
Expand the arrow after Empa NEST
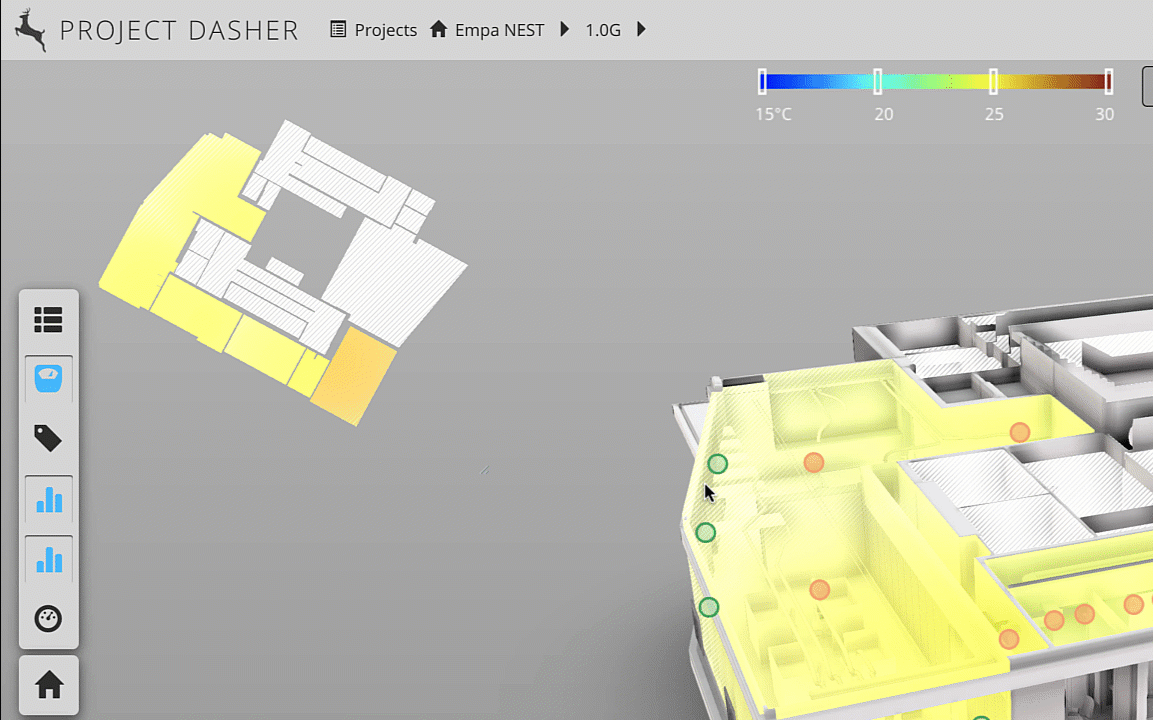pyautogui.click(x=564, y=30)
